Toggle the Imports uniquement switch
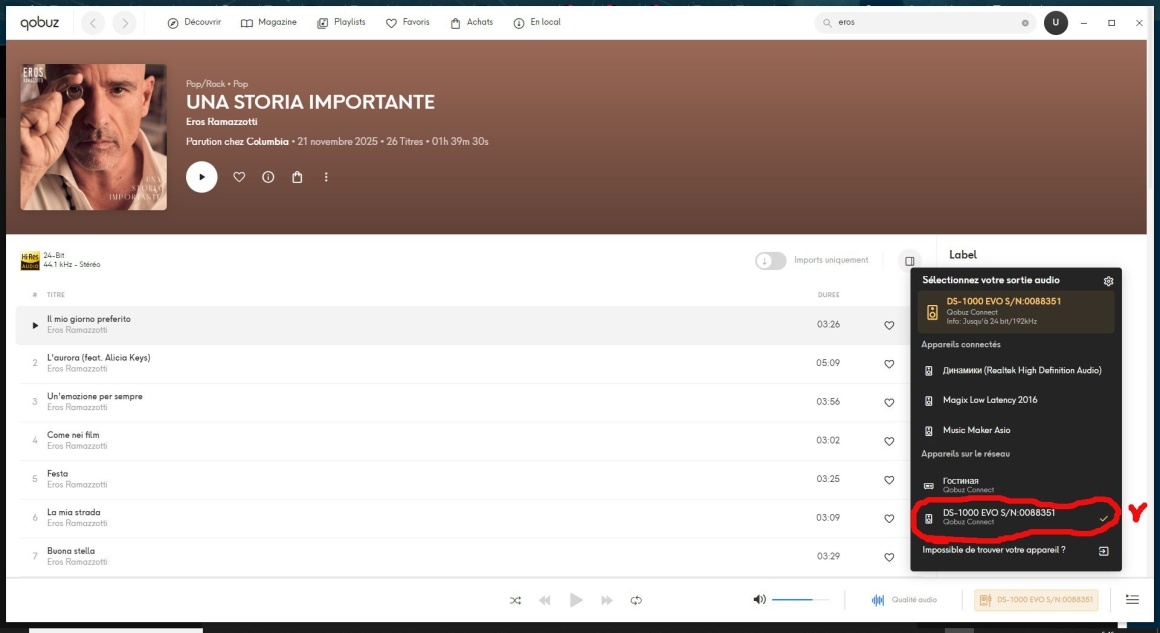Viewport: 1160px width, 633px height. pyautogui.click(x=770, y=260)
